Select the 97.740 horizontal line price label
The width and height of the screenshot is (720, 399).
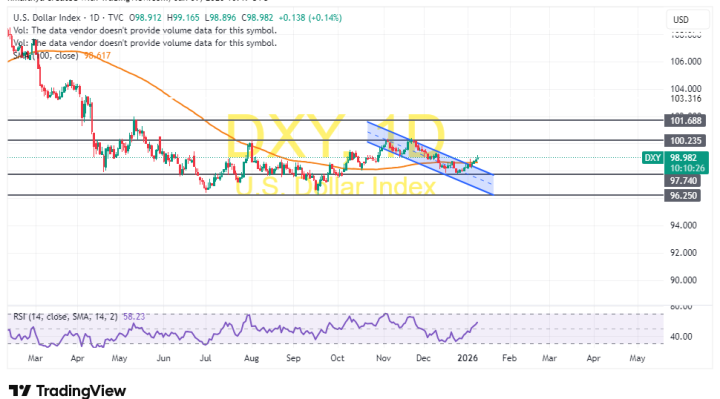[x=683, y=181]
